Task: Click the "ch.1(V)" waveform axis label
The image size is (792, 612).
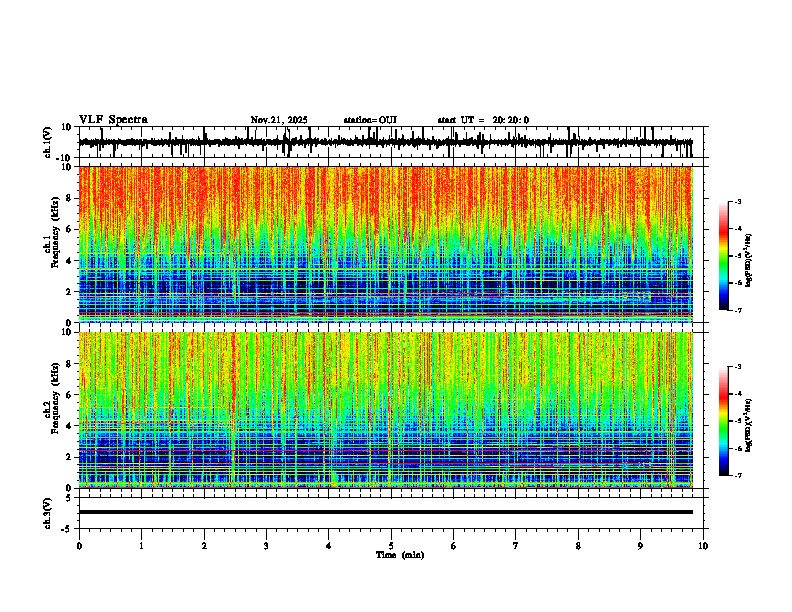Action: 48,142
